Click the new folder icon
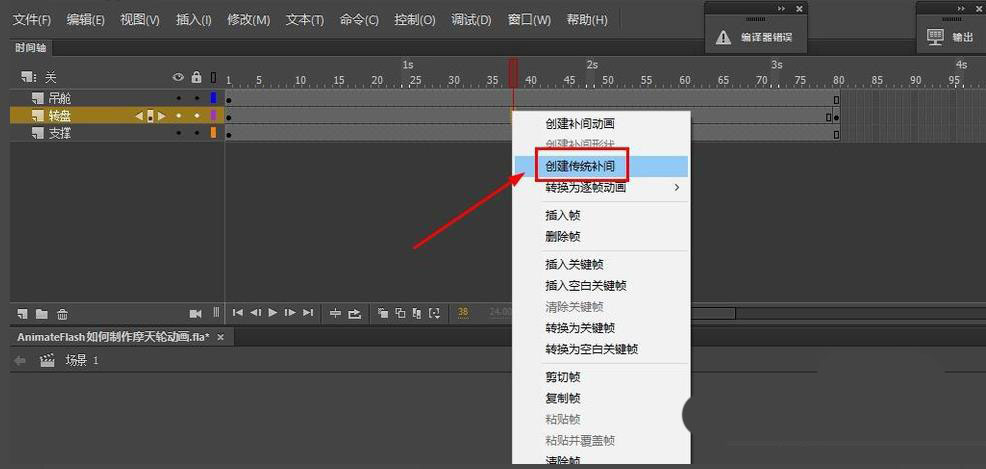This screenshot has width=986, height=469. pos(42,314)
